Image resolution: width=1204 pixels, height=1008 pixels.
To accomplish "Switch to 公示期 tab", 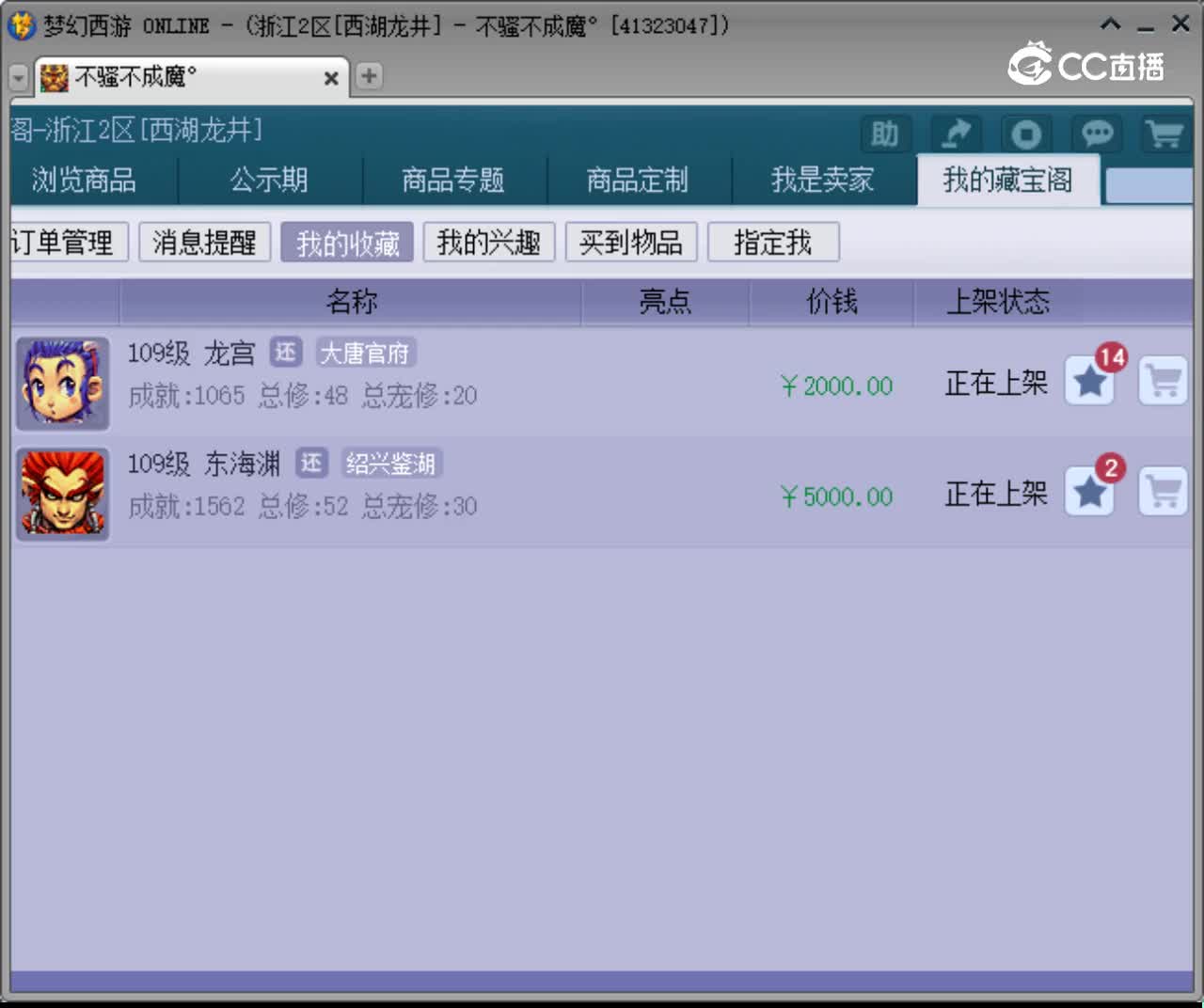I will [x=270, y=180].
